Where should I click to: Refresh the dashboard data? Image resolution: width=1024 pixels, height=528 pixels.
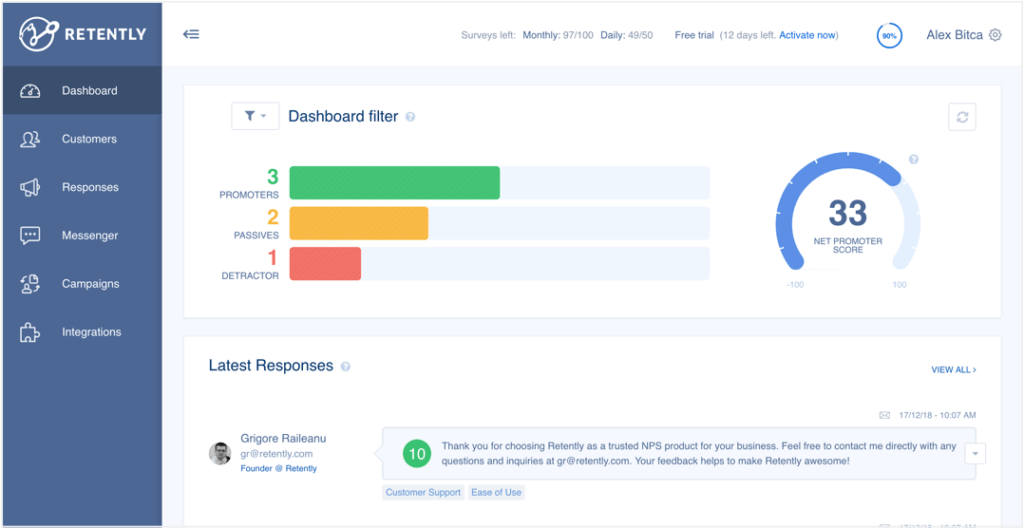pyautogui.click(x=962, y=117)
